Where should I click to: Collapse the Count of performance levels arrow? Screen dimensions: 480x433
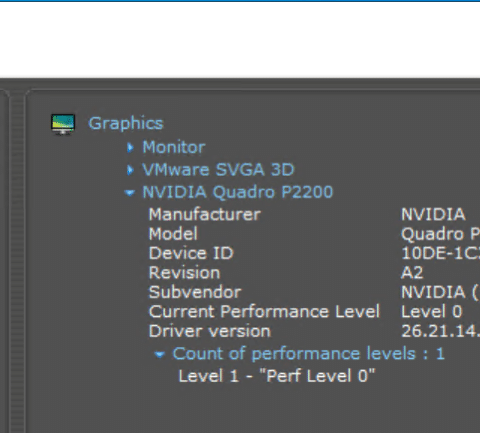(160, 354)
